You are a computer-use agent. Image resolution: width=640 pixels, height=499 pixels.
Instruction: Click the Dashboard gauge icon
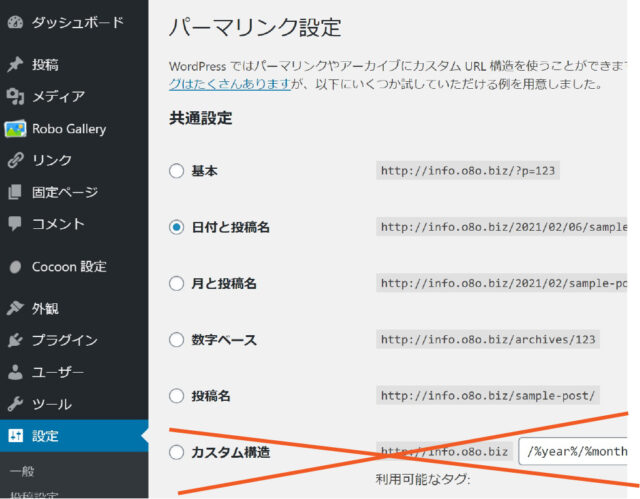pyautogui.click(x=15, y=22)
